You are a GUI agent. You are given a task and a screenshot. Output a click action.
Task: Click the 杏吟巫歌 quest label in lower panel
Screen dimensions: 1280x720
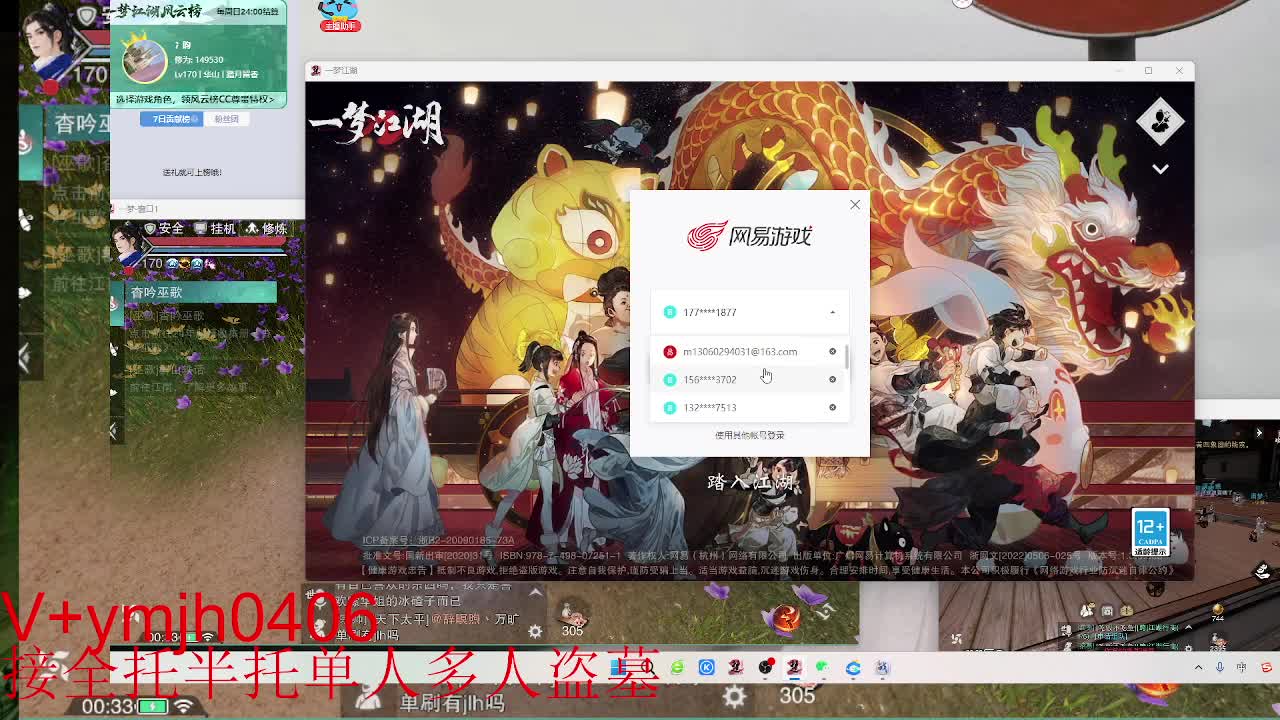pos(156,292)
